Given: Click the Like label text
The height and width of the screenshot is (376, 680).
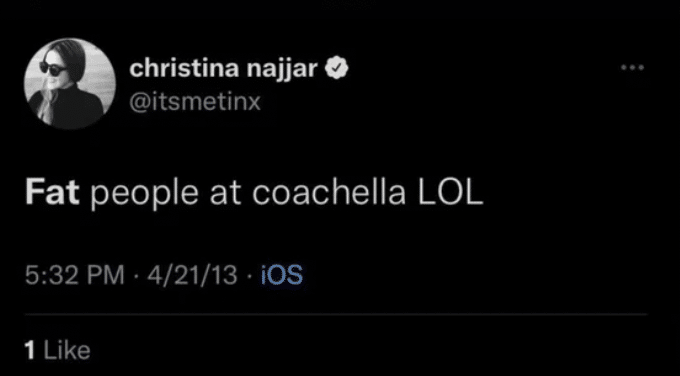Looking at the screenshot, I should (x=67, y=350).
